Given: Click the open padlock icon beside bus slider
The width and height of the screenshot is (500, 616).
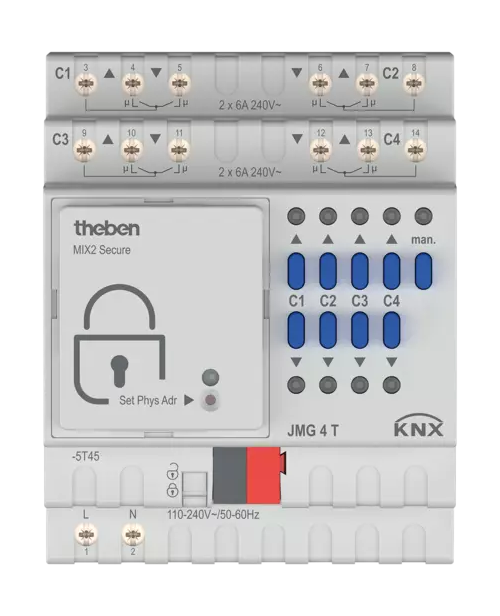Looking at the screenshot, I should pyautogui.click(x=173, y=471).
